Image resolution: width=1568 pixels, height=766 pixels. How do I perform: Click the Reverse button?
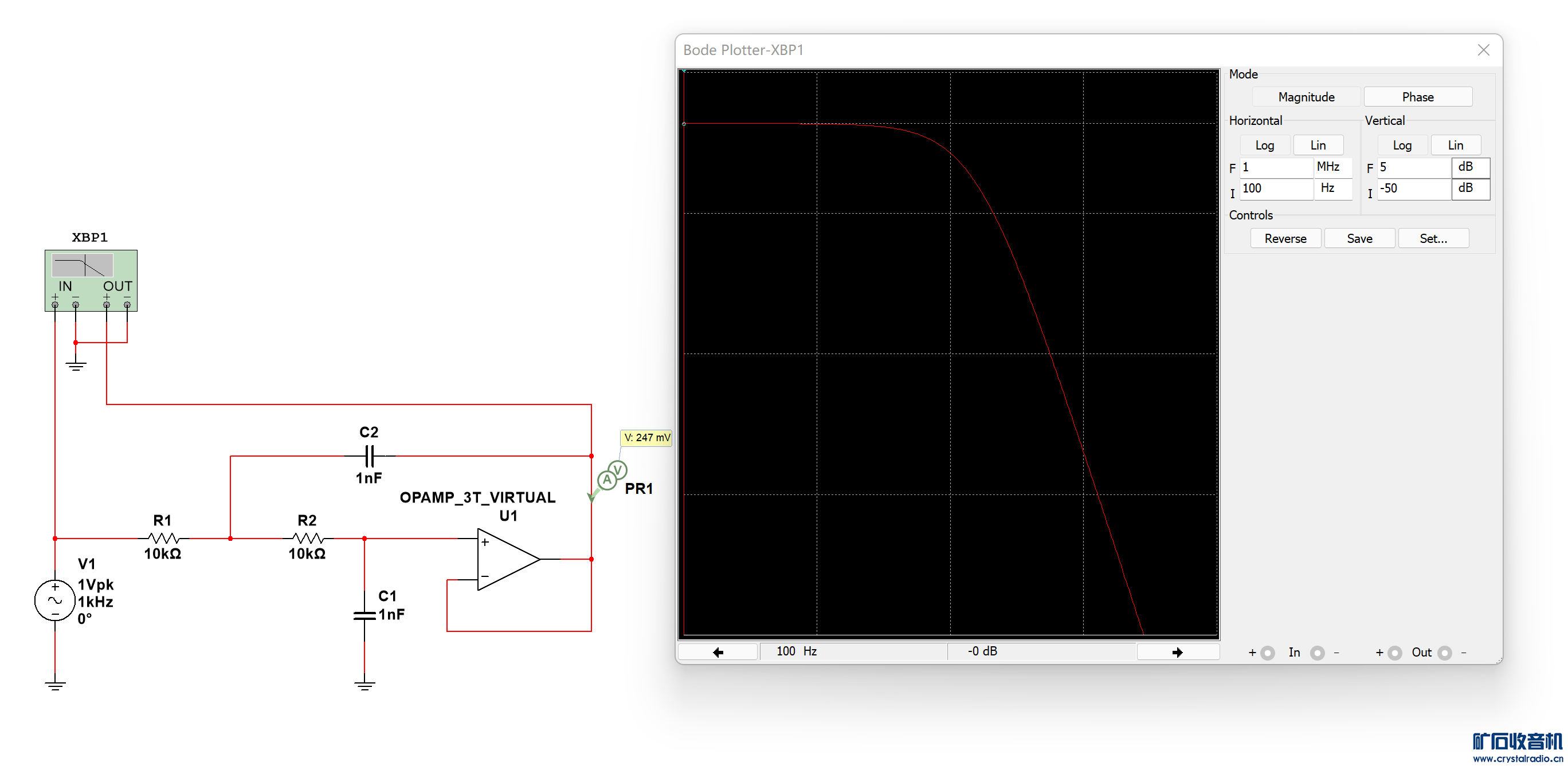1285,238
